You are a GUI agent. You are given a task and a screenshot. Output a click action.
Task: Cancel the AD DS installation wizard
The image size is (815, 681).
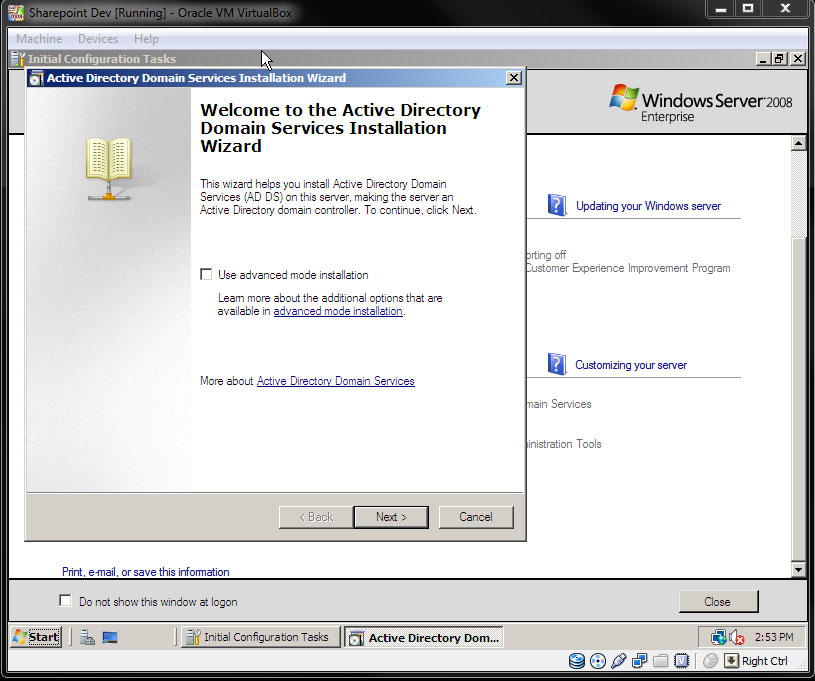coord(476,517)
